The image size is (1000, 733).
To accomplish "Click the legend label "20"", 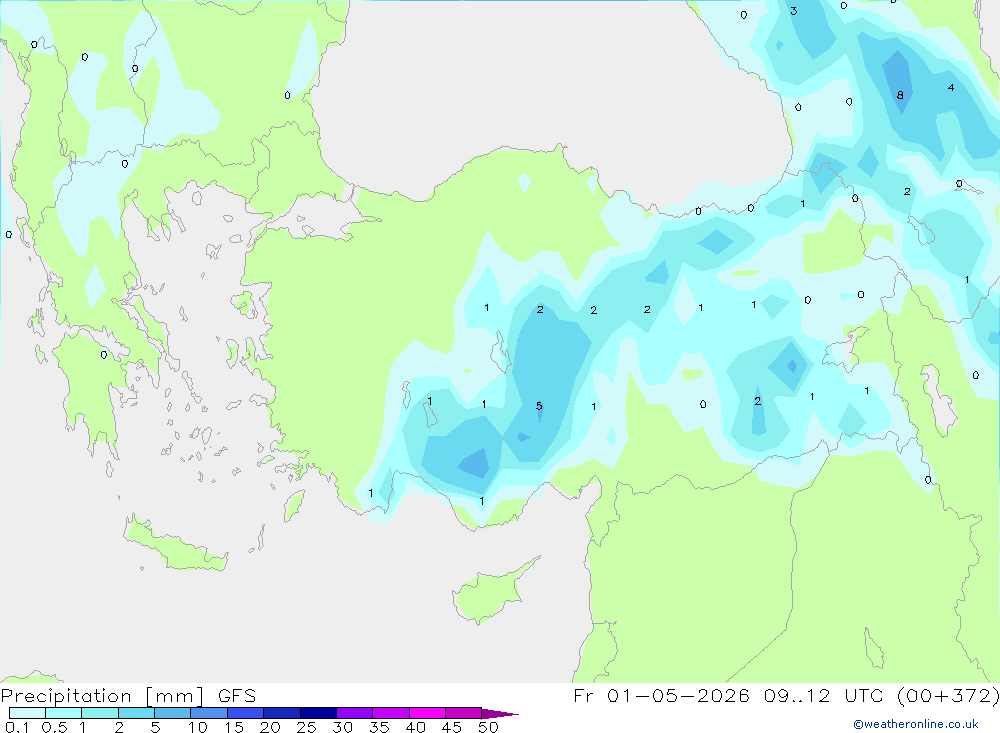I will coord(270,727).
